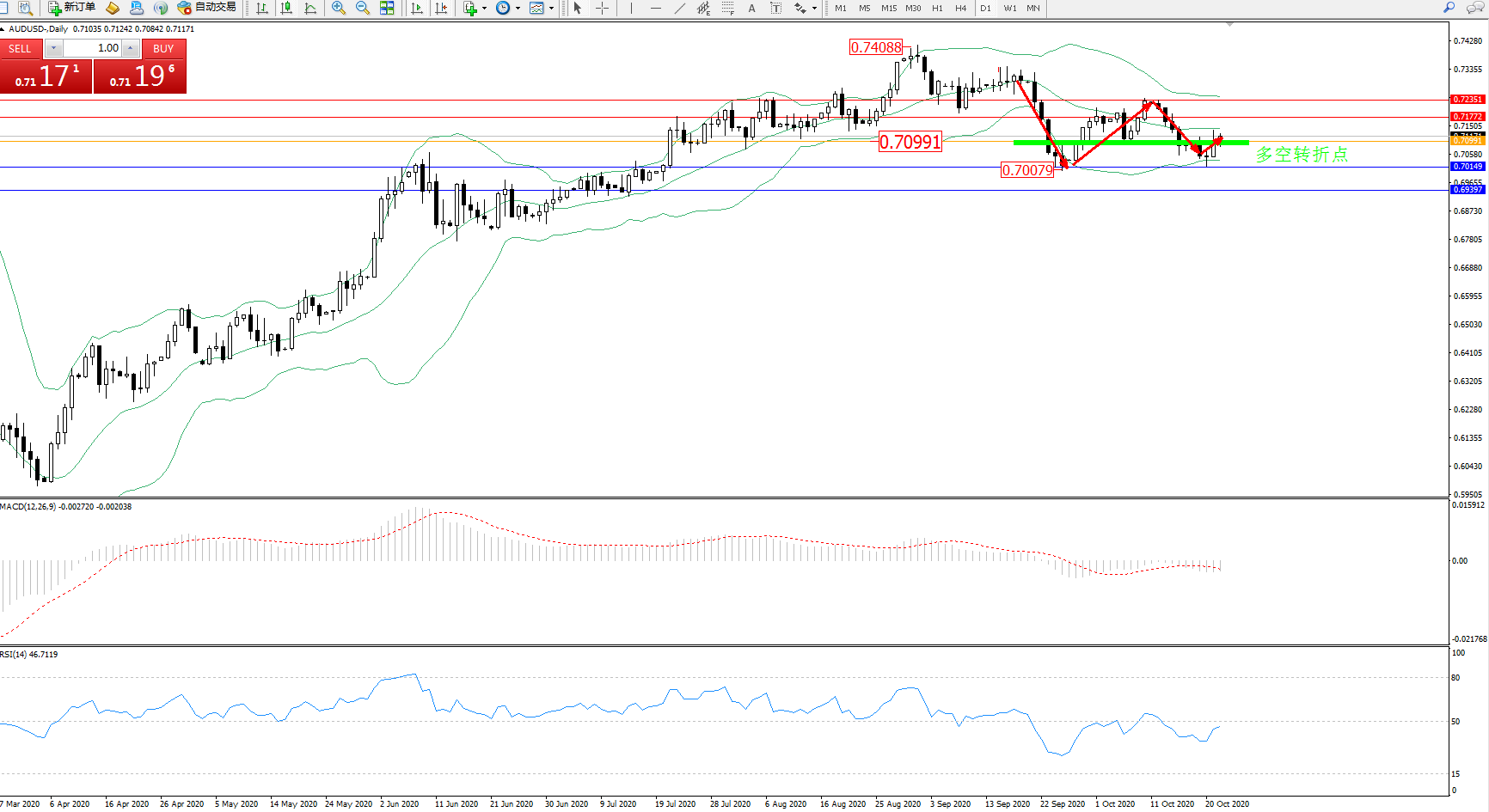The image size is (1489, 812).
Task: Select the trendline drawing tool
Action: click(x=679, y=8)
